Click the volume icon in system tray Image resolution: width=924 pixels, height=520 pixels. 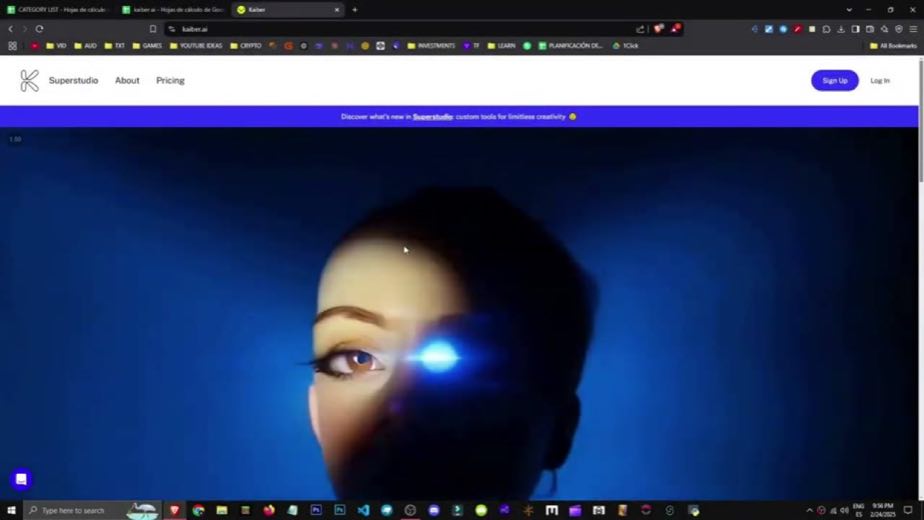[844, 511]
